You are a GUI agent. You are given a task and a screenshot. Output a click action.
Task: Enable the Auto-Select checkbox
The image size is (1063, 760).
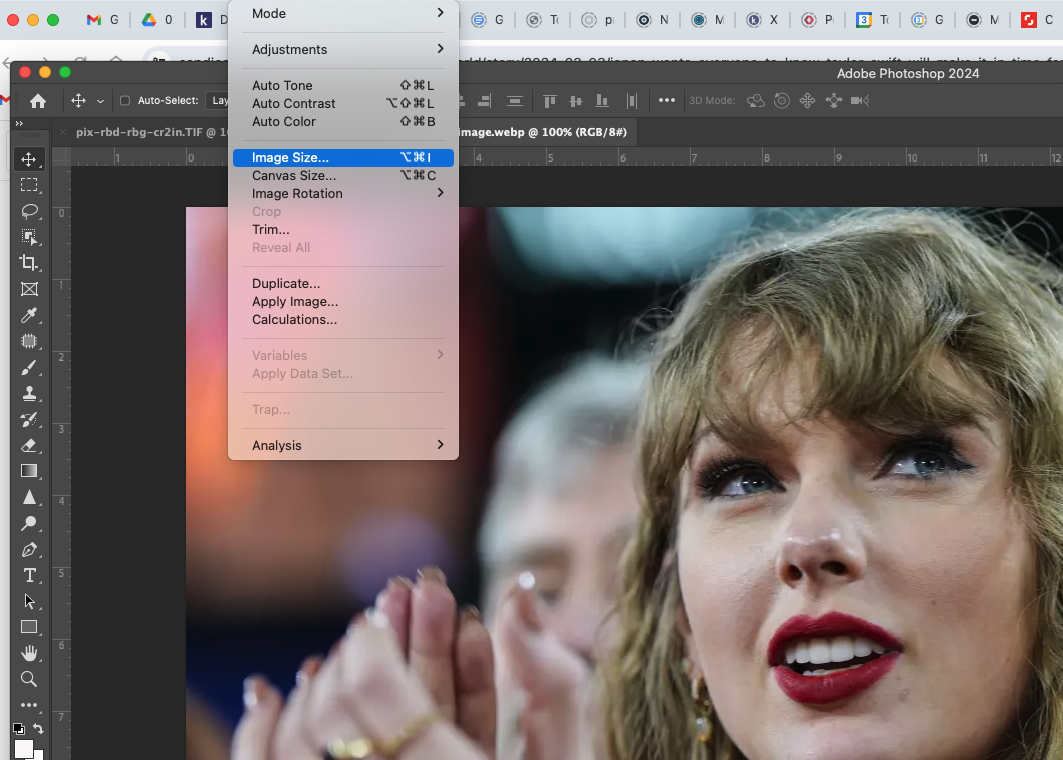pyautogui.click(x=125, y=101)
